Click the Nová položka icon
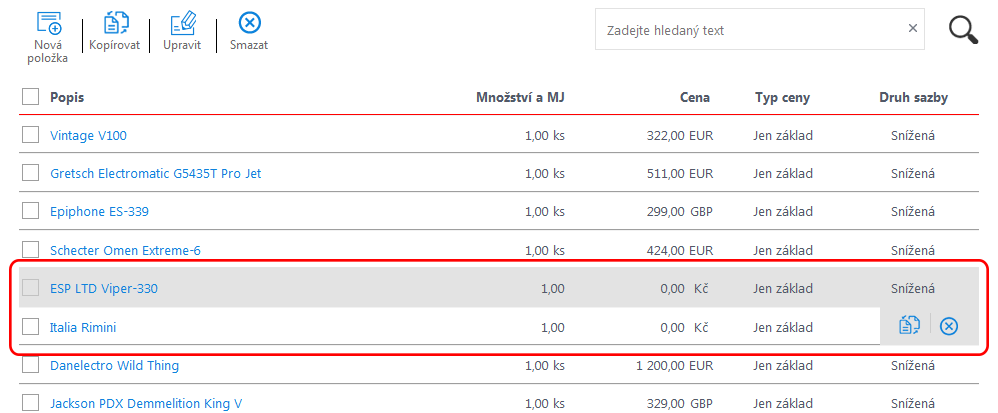This screenshot has width=998, height=413. pos(49,23)
